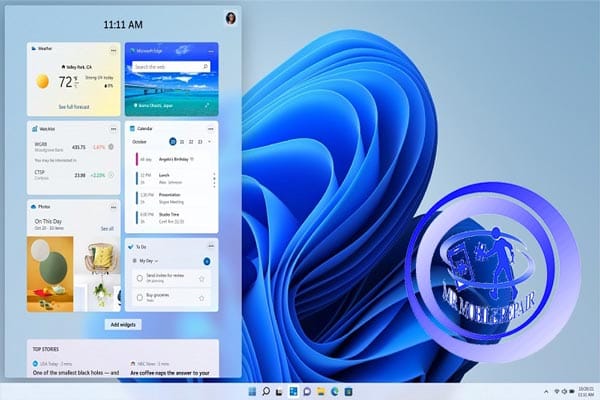Screen dimensions: 600x400
Task: Click the CTSP stock row
Action: pos(73,175)
